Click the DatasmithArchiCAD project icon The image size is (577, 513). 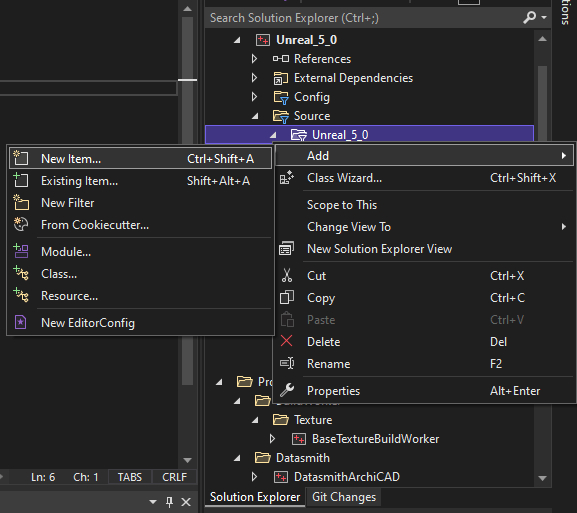[x=281, y=477]
